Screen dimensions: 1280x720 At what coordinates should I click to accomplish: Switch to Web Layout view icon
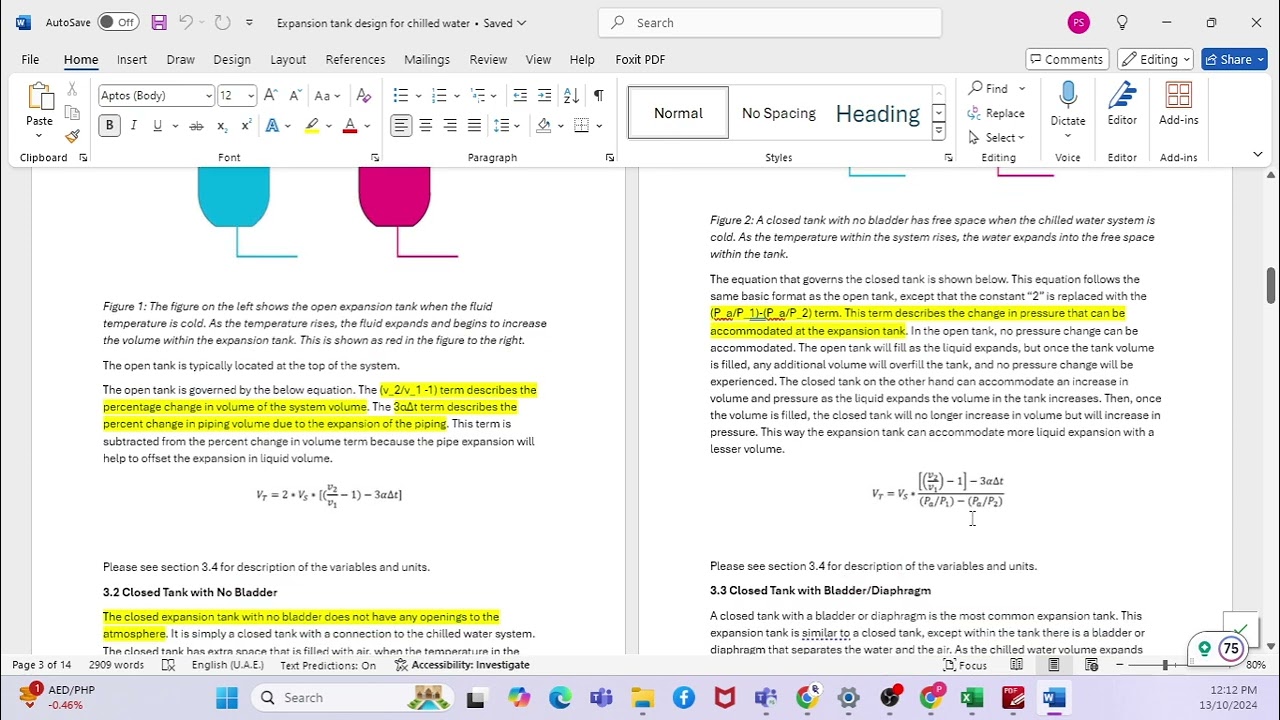pos(1091,665)
